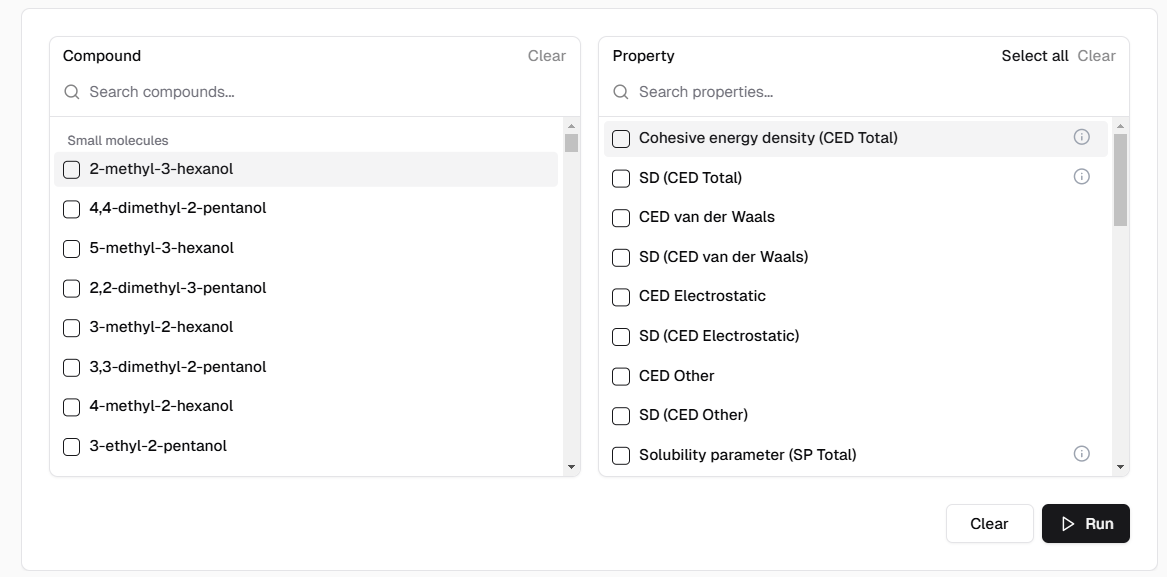Click the compound search magnifier icon
Screen dimensions: 1167x577
[72, 92]
